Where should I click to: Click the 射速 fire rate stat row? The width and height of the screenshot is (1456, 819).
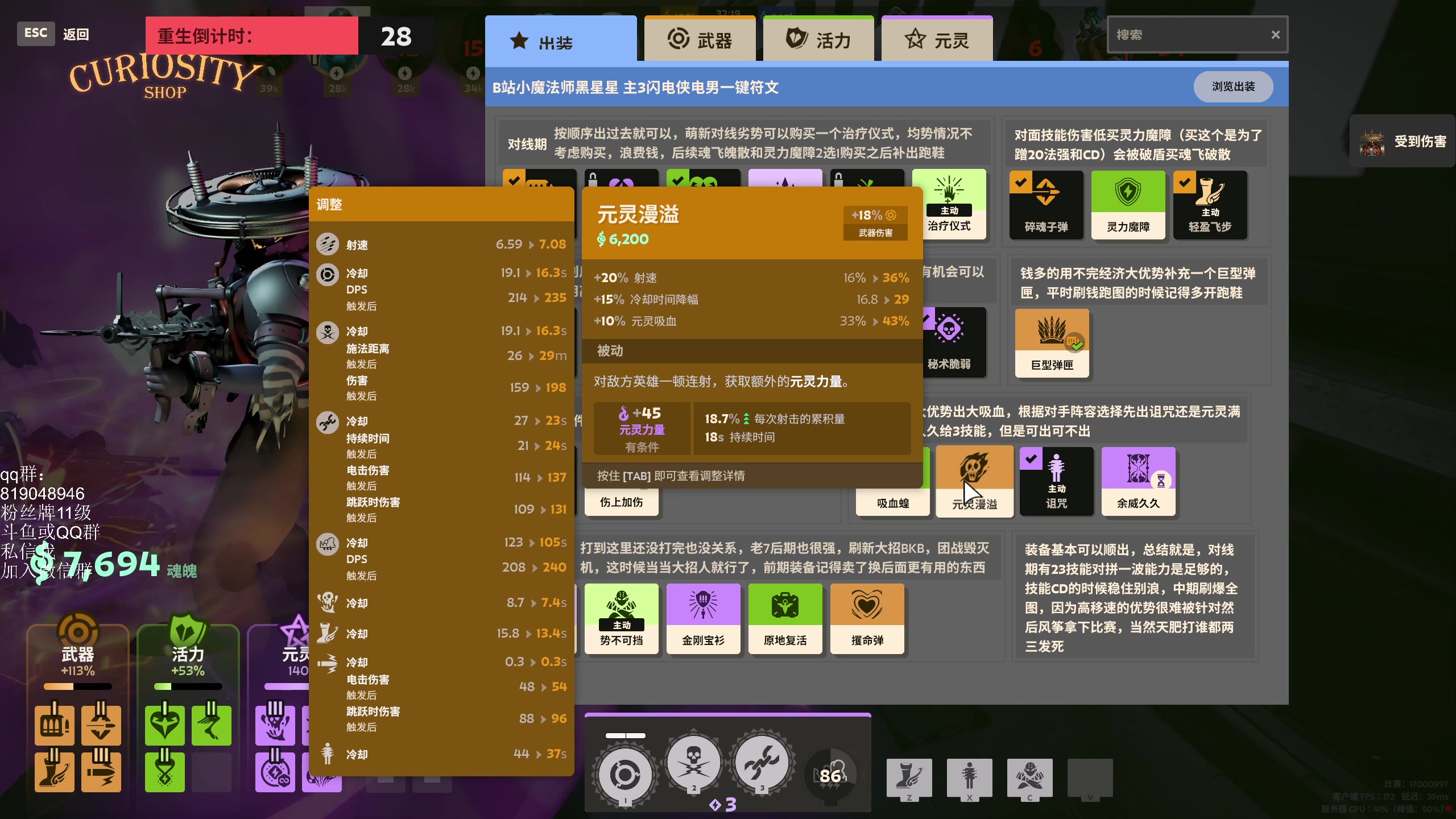tap(441, 245)
